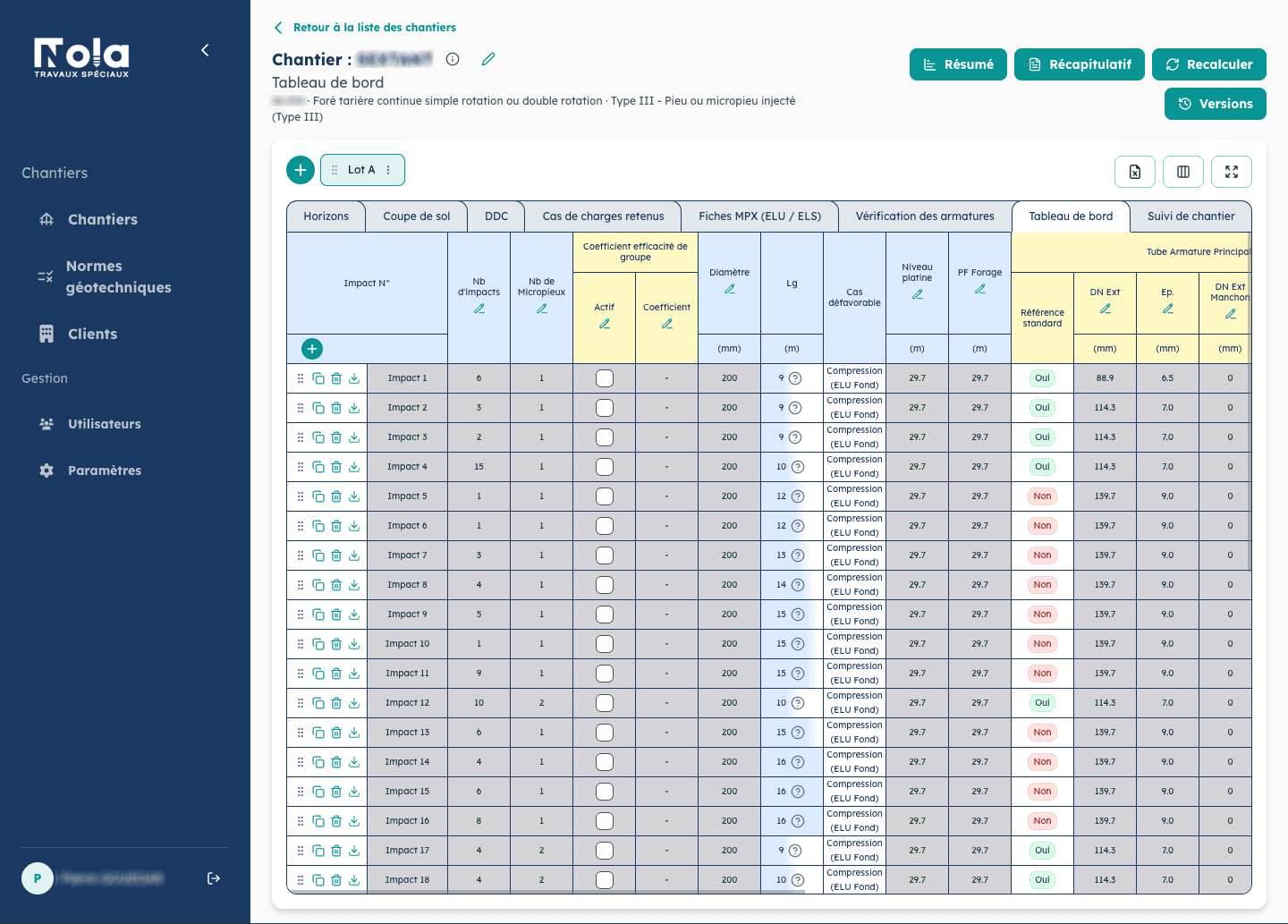The image size is (1288, 924).
Task: Duplicate the Impact 1 row
Action: [318, 378]
